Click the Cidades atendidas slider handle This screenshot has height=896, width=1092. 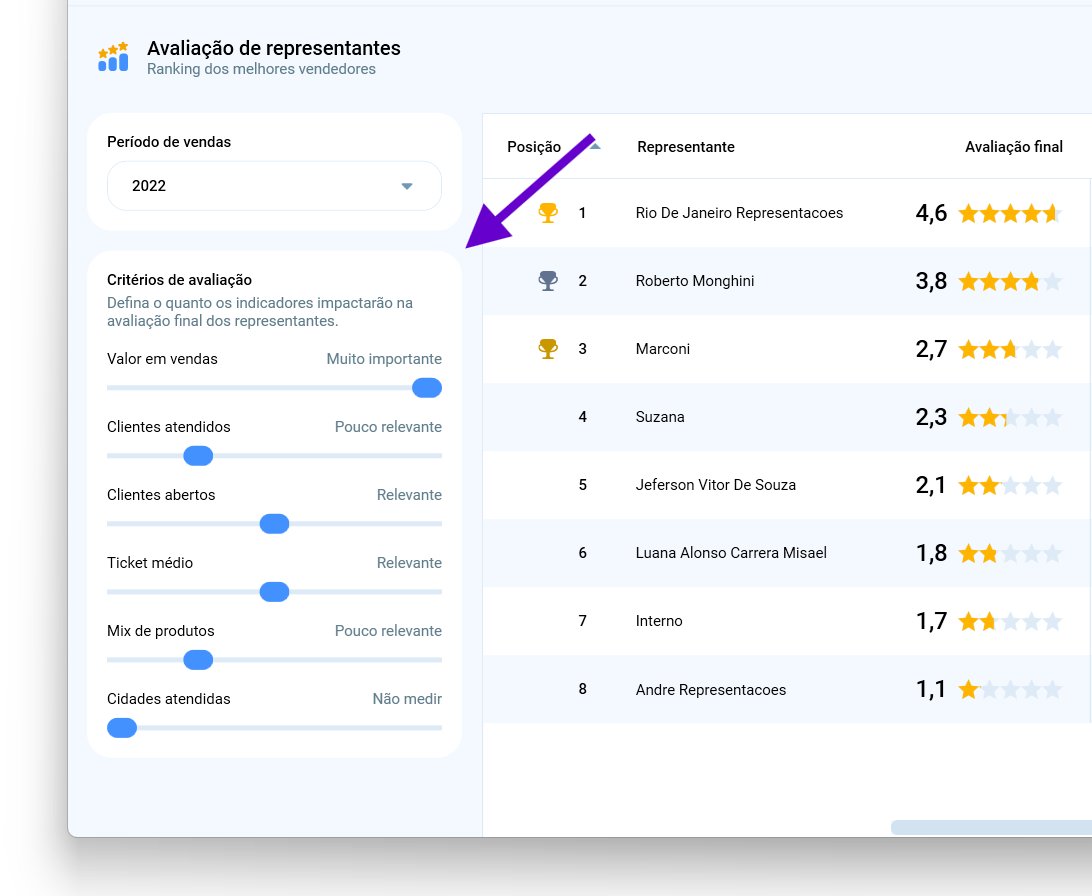pos(122,728)
